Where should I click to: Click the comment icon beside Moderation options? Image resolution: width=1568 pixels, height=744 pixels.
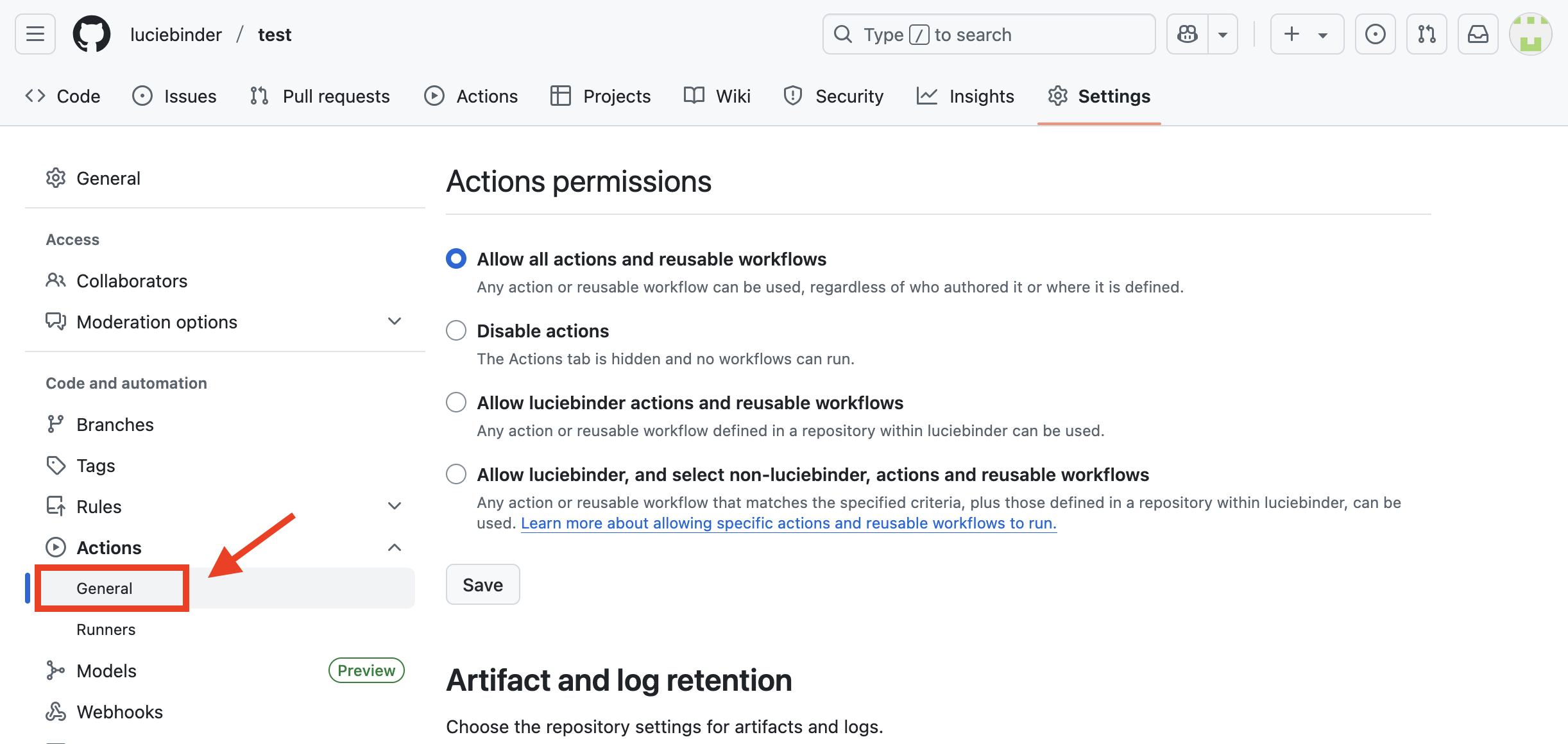coord(56,321)
